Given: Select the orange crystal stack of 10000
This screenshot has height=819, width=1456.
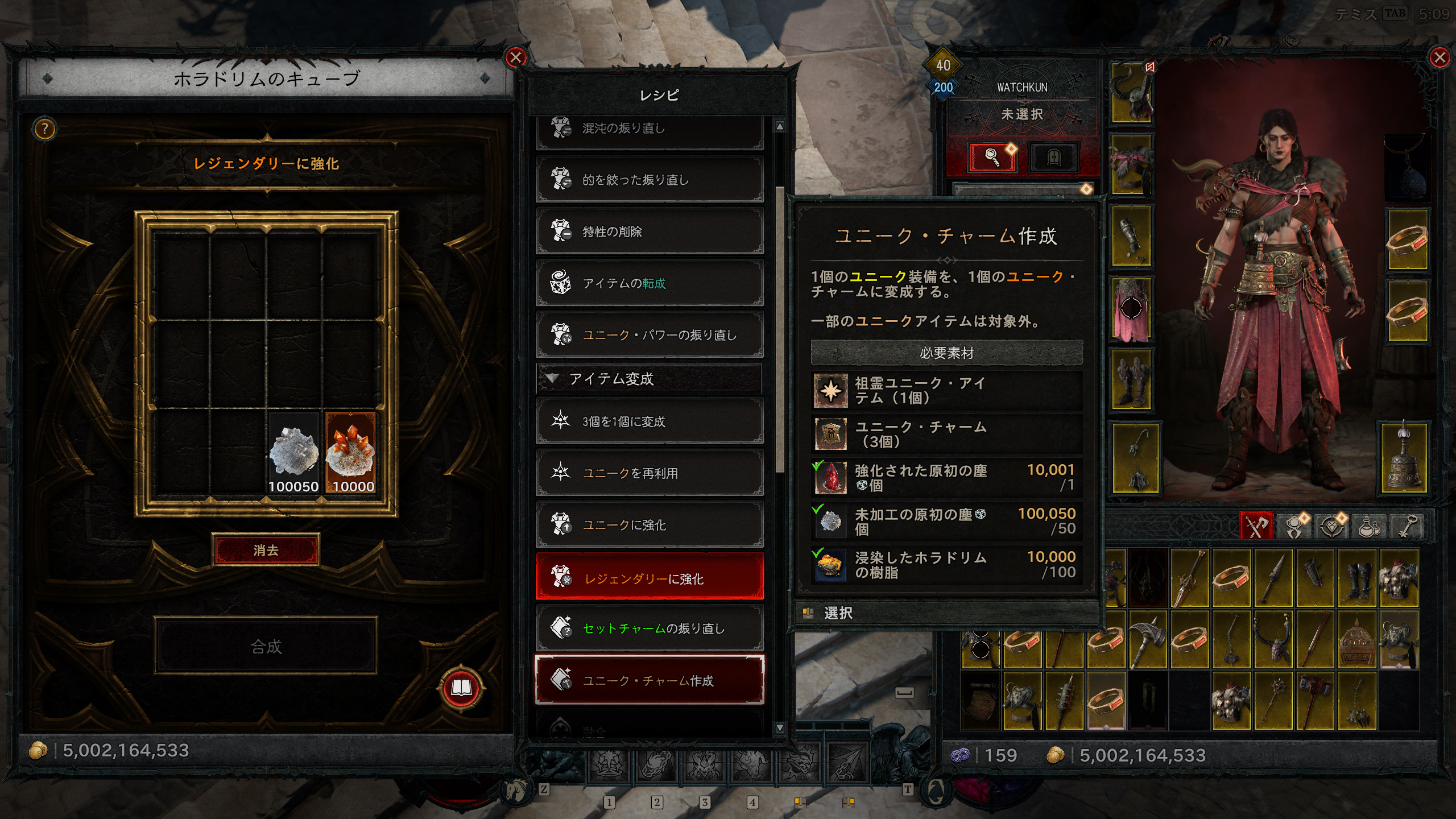Looking at the screenshot, I should pos(350,453).
